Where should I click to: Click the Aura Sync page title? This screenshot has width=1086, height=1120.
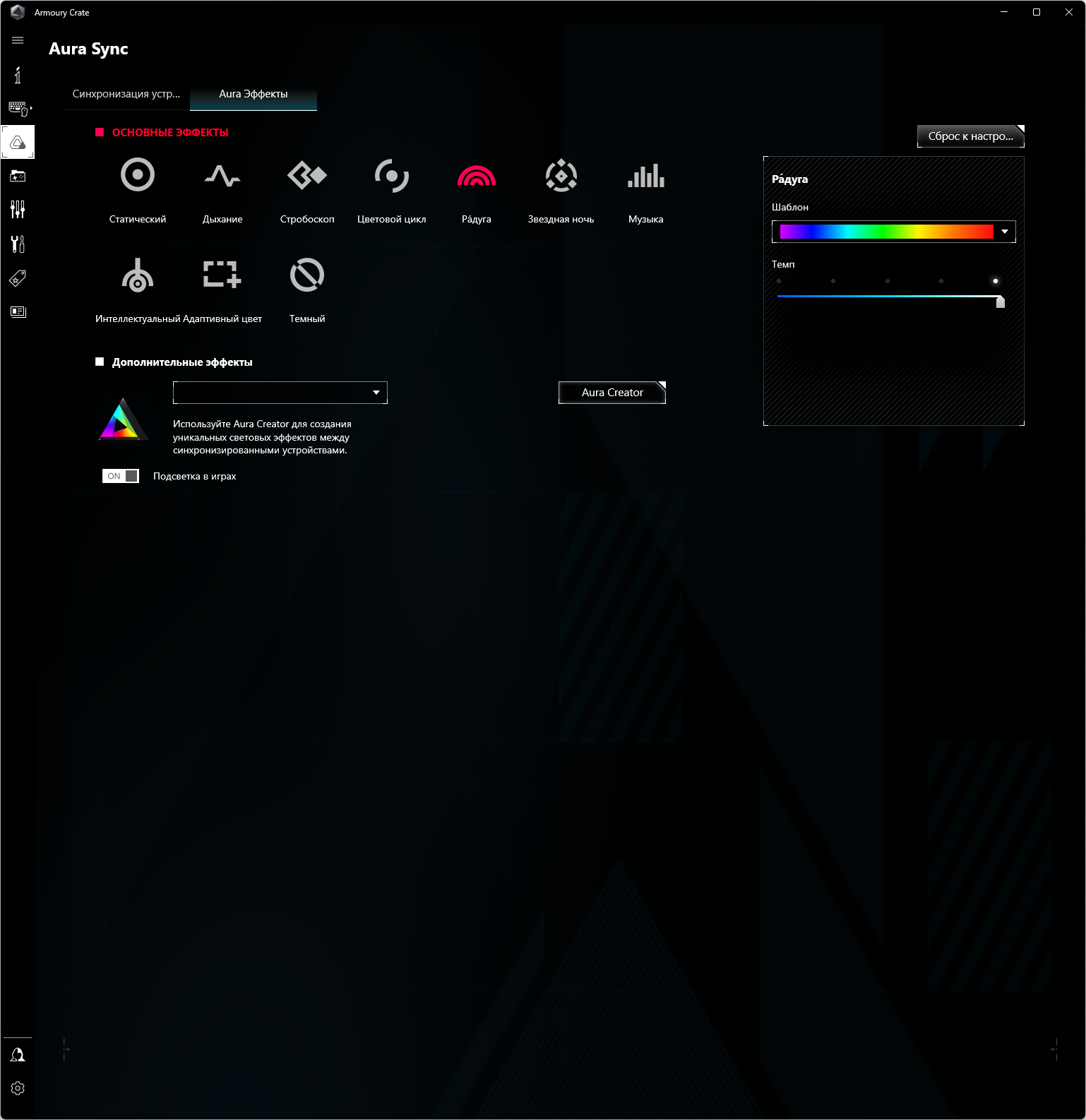click(88, 49)
